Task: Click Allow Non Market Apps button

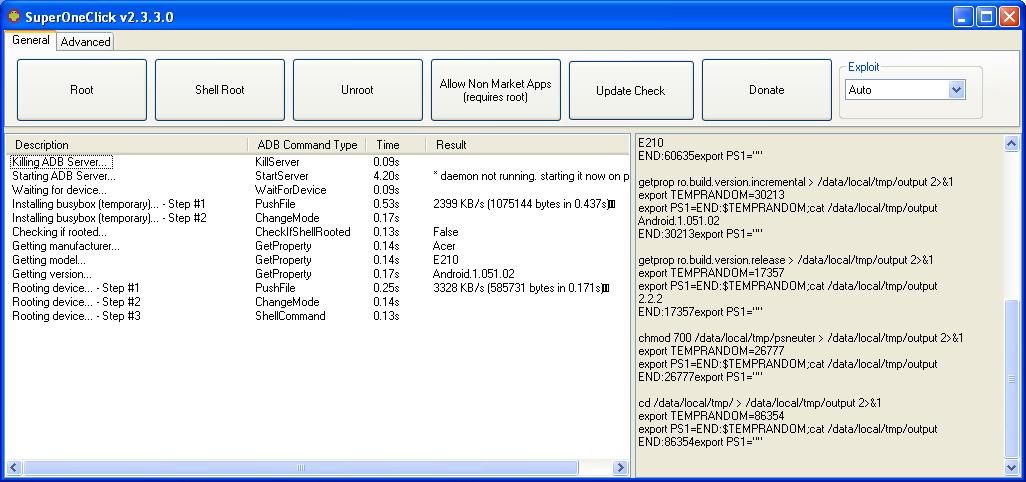Action: click(x=495, y=90)
